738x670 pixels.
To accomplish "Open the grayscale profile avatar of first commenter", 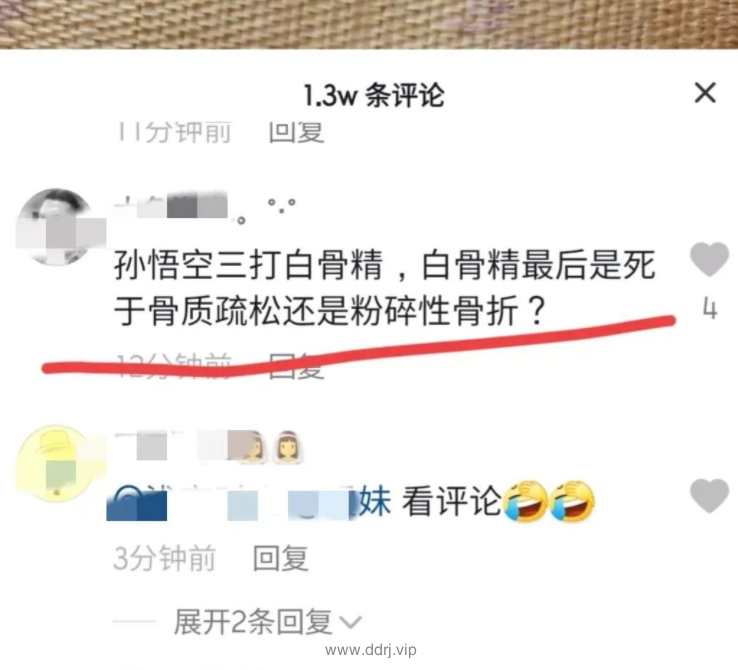I will click(56, 227).
